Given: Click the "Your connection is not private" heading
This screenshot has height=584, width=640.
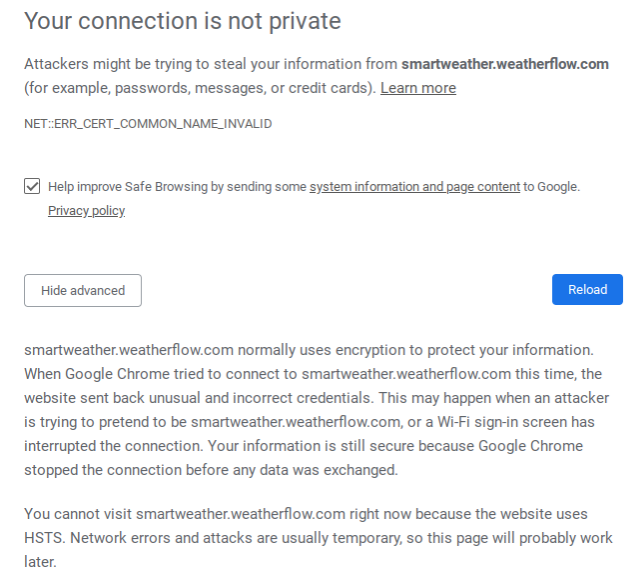Looking at the screenshot, I should point(182,20).
